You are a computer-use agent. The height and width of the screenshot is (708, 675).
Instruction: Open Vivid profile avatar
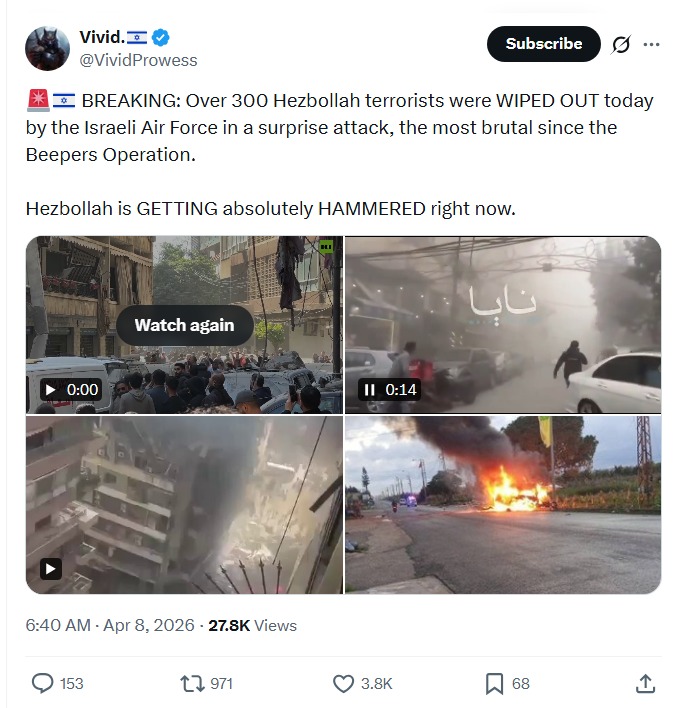coord(47,48)
